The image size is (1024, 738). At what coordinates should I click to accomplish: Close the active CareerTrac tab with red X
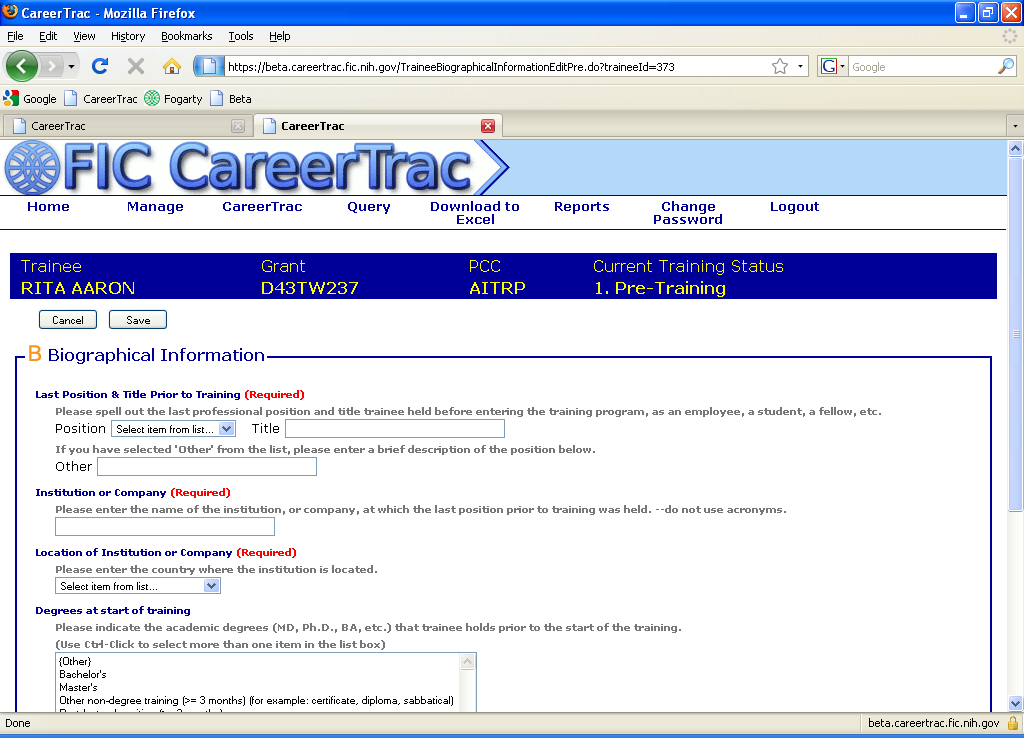488,126
